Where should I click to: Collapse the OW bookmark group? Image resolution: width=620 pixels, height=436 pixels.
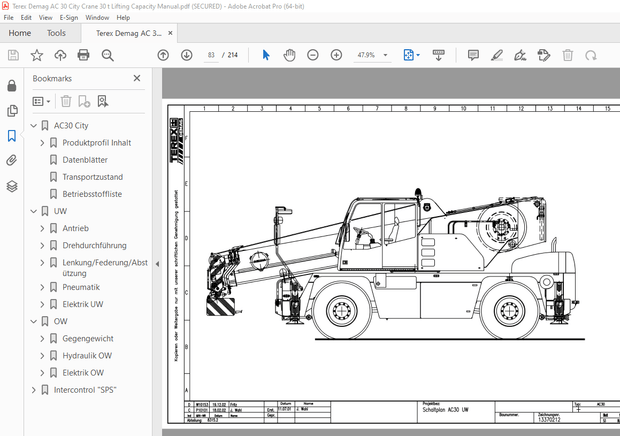[34, 321]
